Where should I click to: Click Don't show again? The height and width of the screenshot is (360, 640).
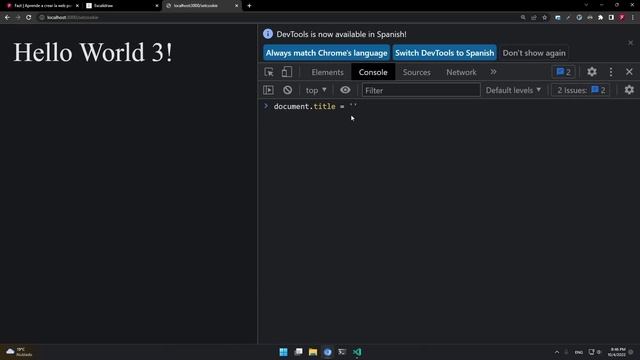[533, 53]
